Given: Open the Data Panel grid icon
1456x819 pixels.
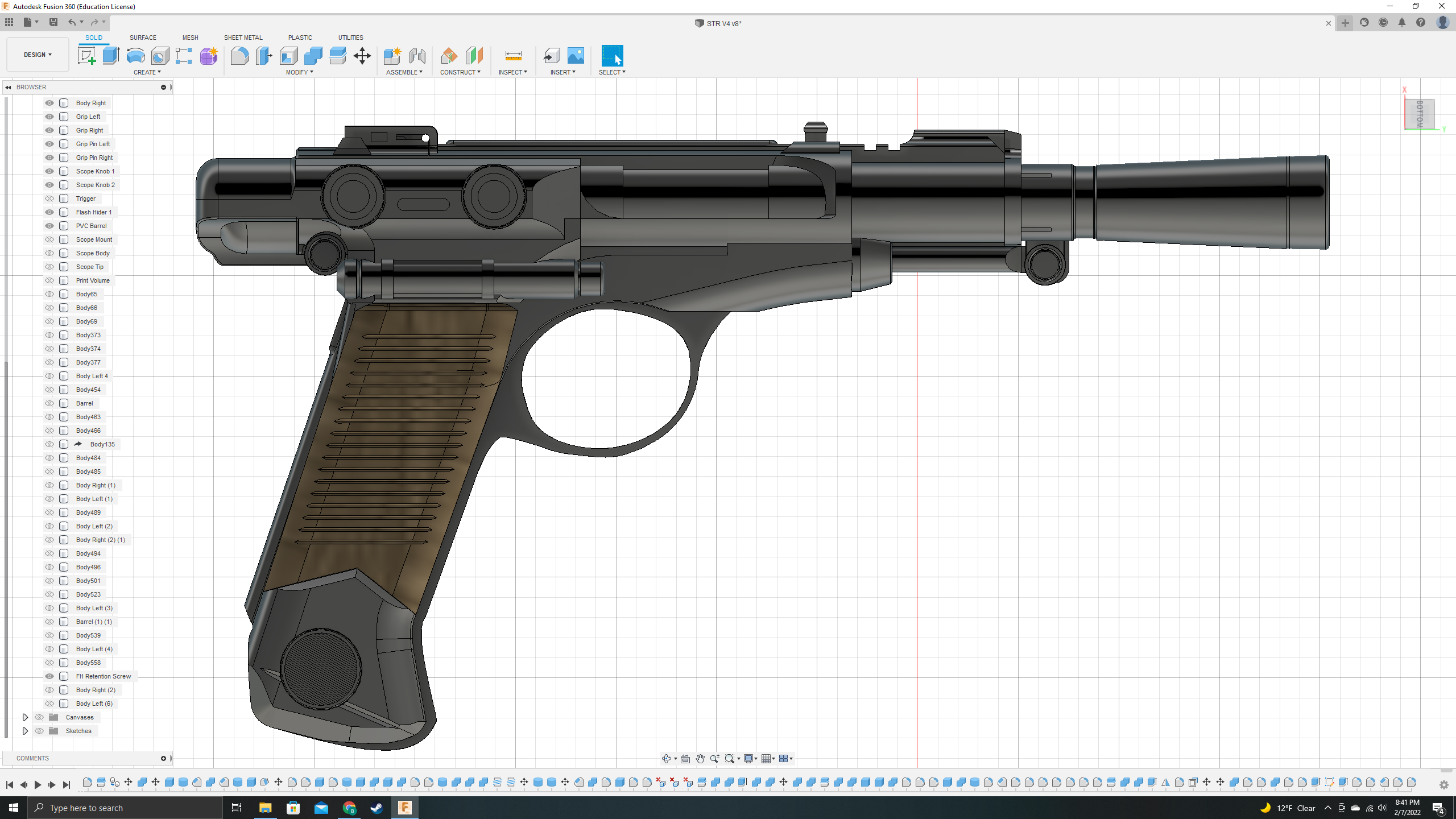Looking at the screenshot, I should click(x=9, y=22).
